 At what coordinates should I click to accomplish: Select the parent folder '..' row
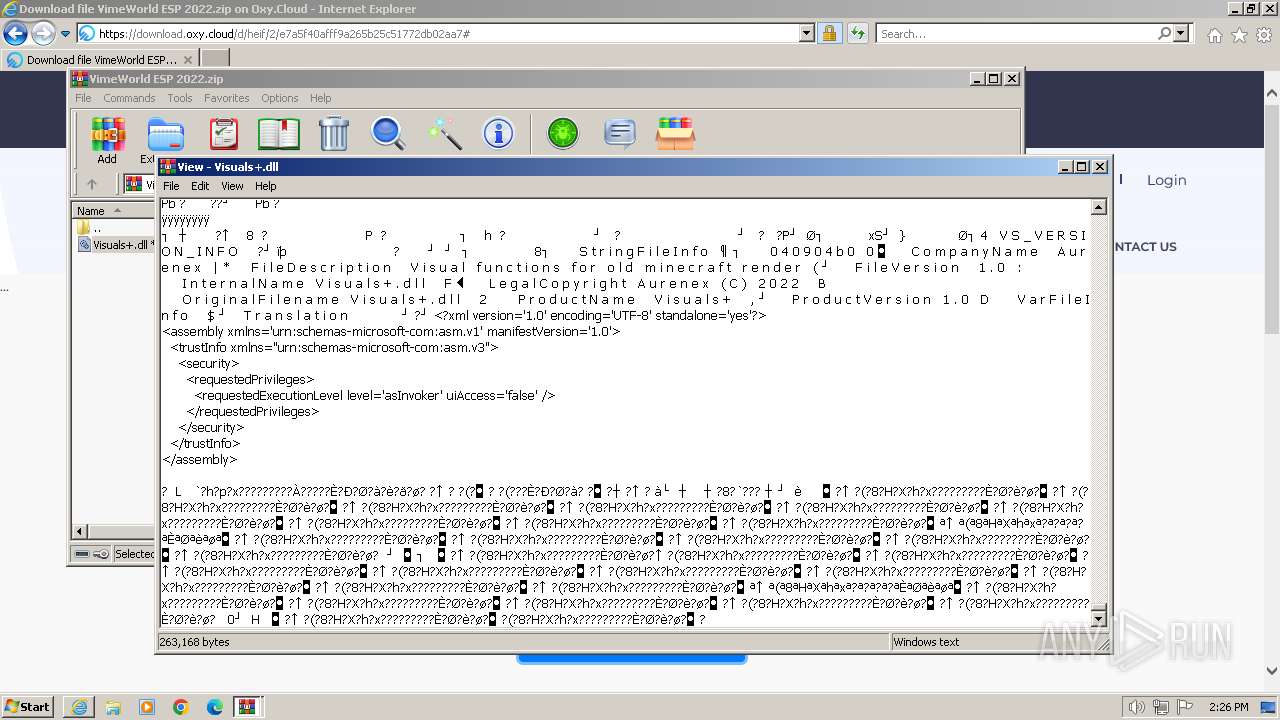pos(113,228)
